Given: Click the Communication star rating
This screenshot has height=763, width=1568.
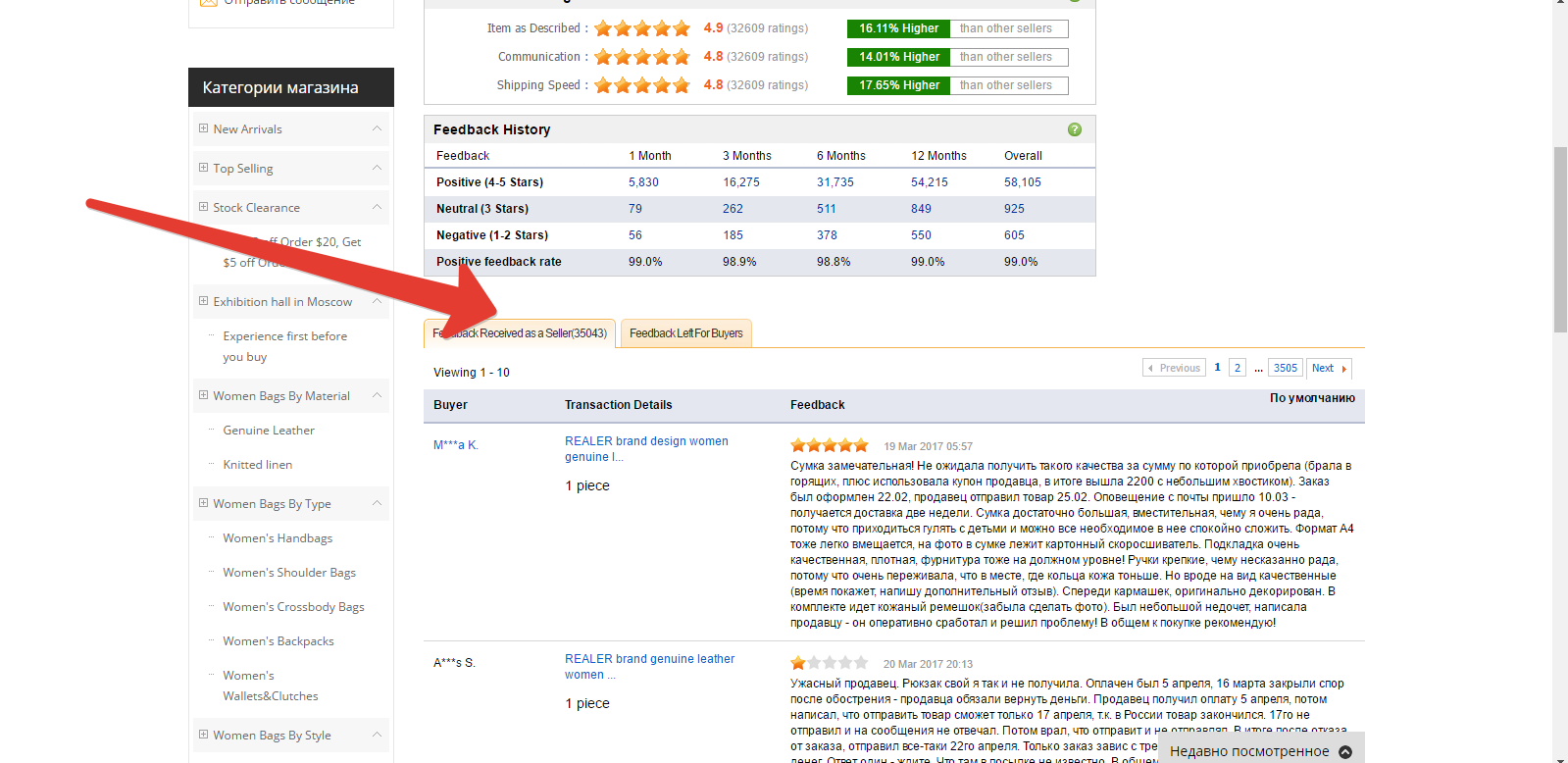Looking at the screenshot, I should point(642,57).
